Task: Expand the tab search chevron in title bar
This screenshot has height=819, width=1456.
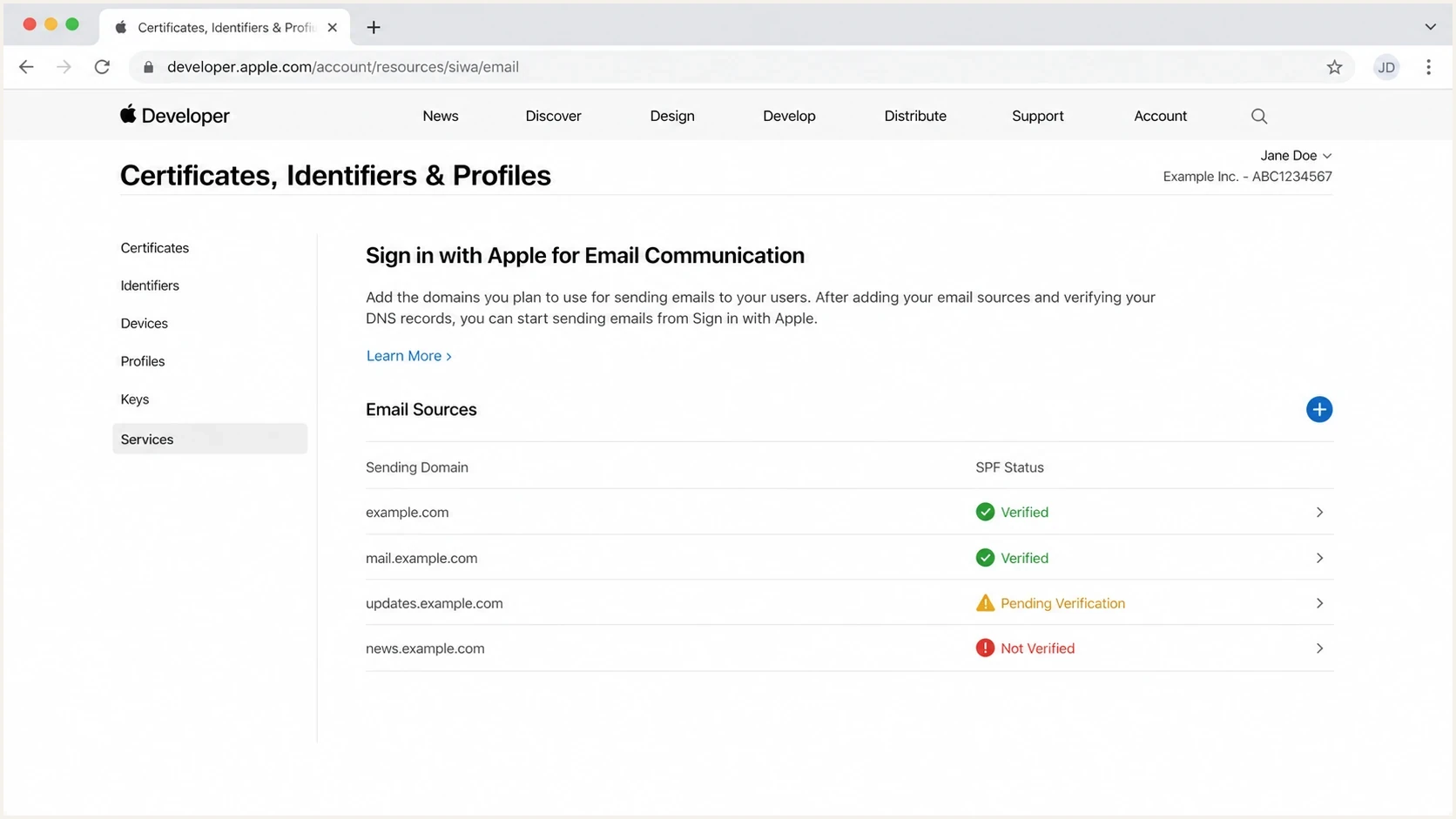Action: 1430,27
